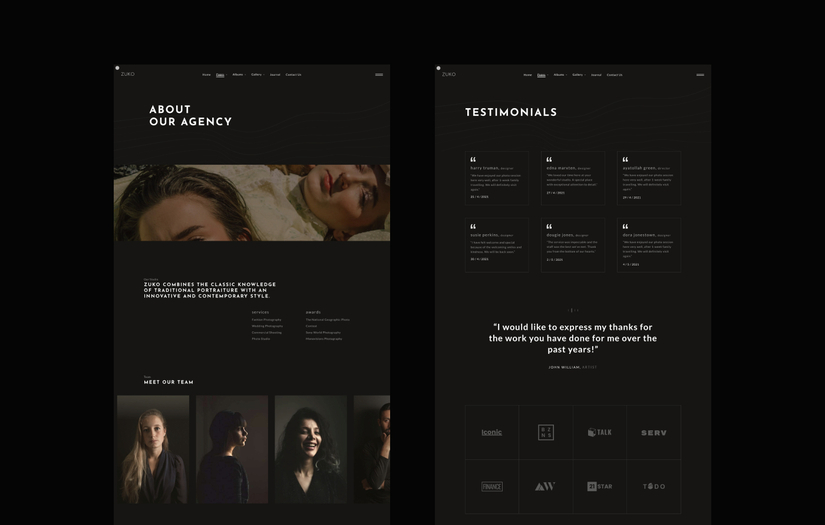Click Journal in the Testimonials page navigation
This screenshot has height=525, width=825.
596,75
